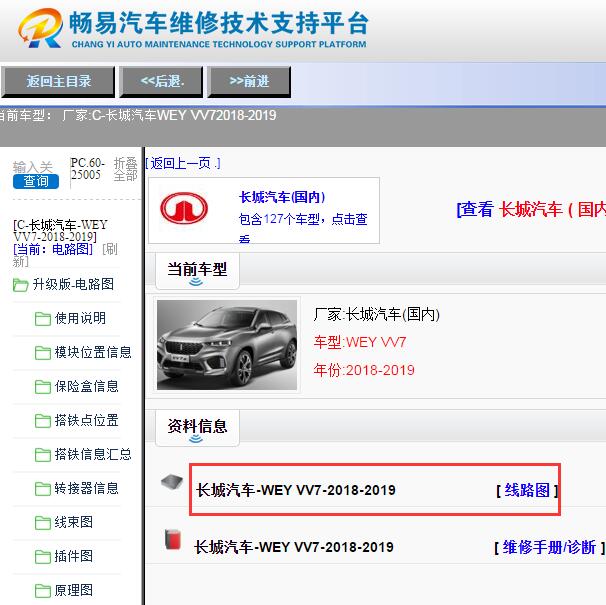Click the 长城汽车-WEY VV7-2018-2019 线路图 row title
This screenshot has height=605, width=606.
(x=296, y=490)
